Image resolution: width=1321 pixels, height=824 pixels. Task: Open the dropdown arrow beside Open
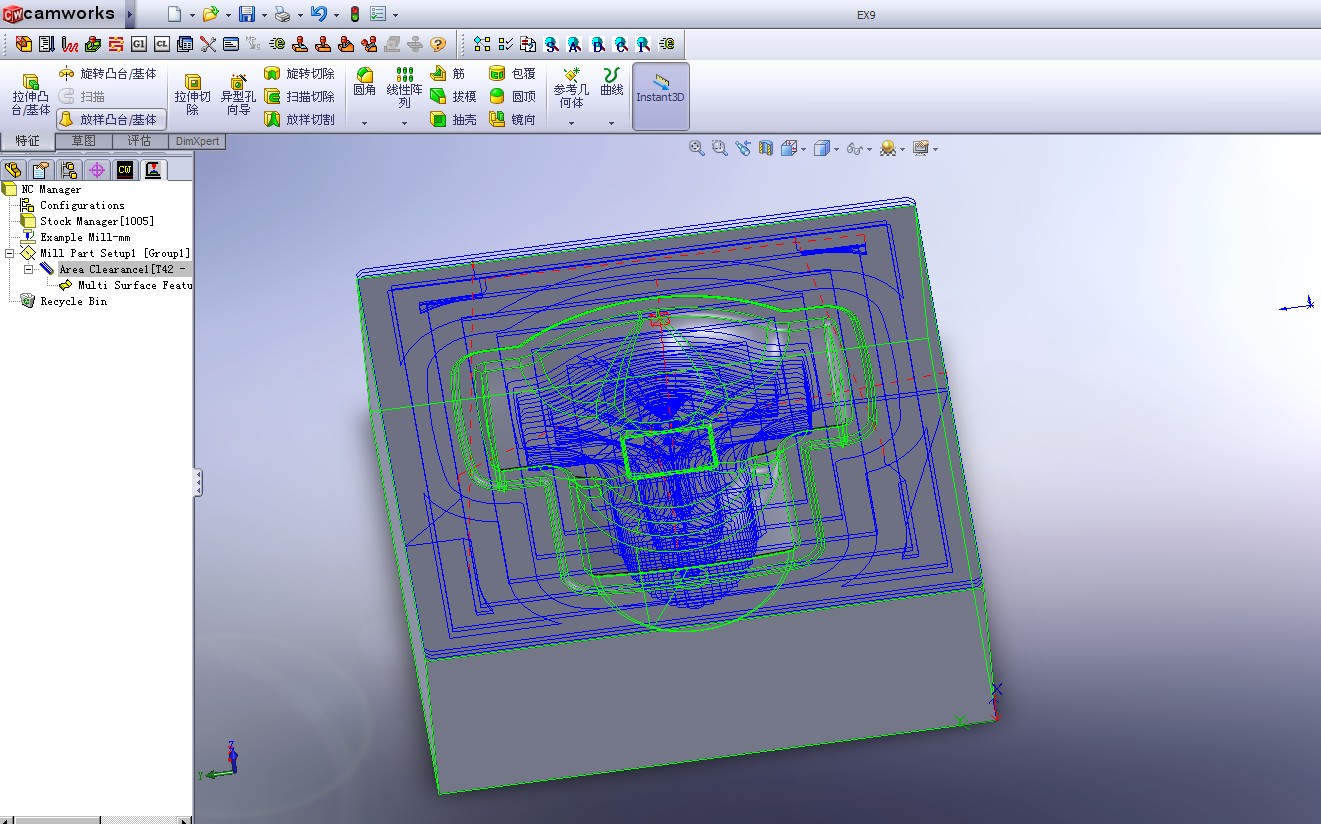pyautogui.click(x=227, y=15)
